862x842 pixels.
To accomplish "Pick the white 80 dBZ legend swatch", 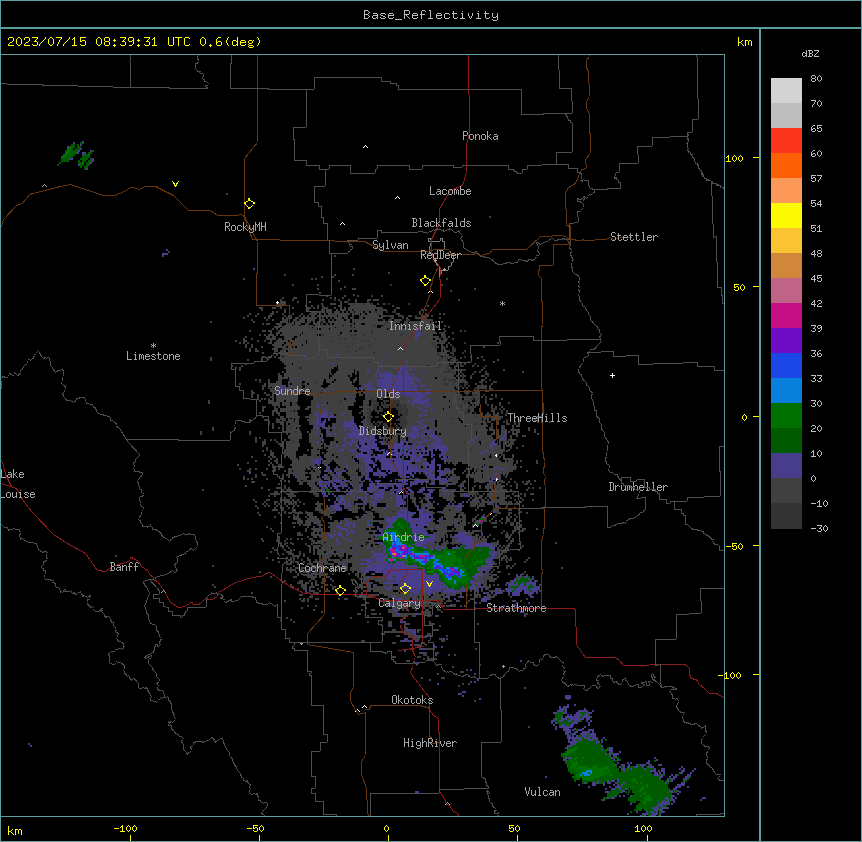I will click(x=786, y=91).
